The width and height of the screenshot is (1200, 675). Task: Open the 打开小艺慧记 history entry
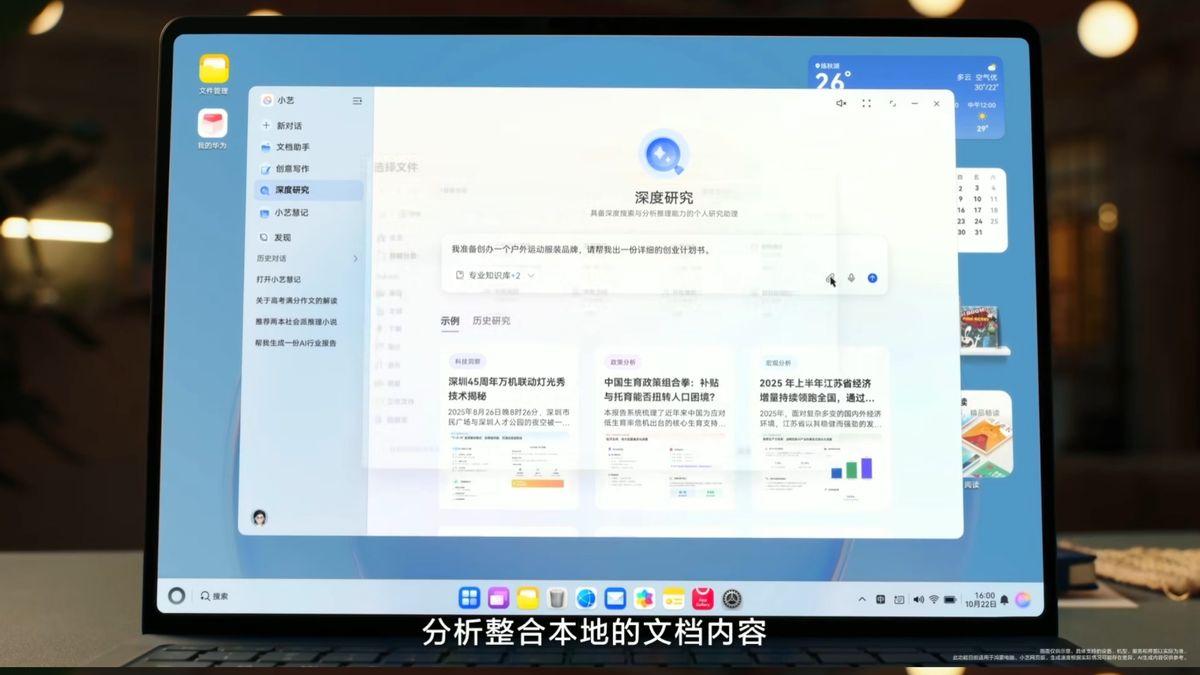(x=281, y=279)
